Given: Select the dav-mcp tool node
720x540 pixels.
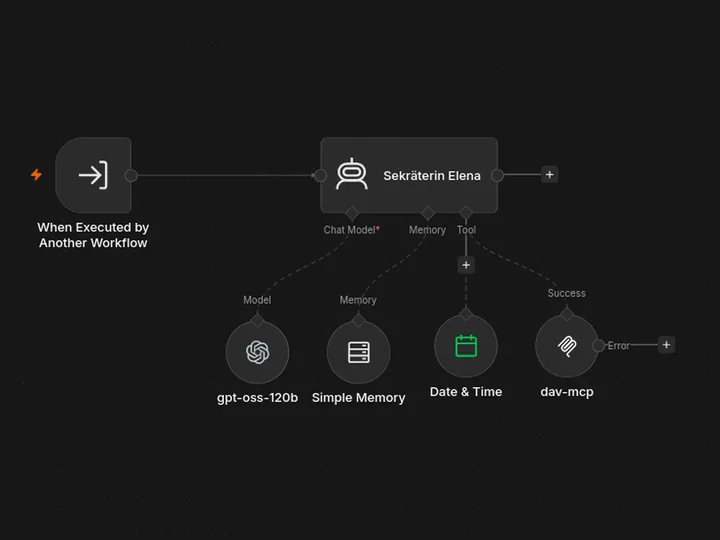Looking at the screenshot, I should tap(567, 346).
